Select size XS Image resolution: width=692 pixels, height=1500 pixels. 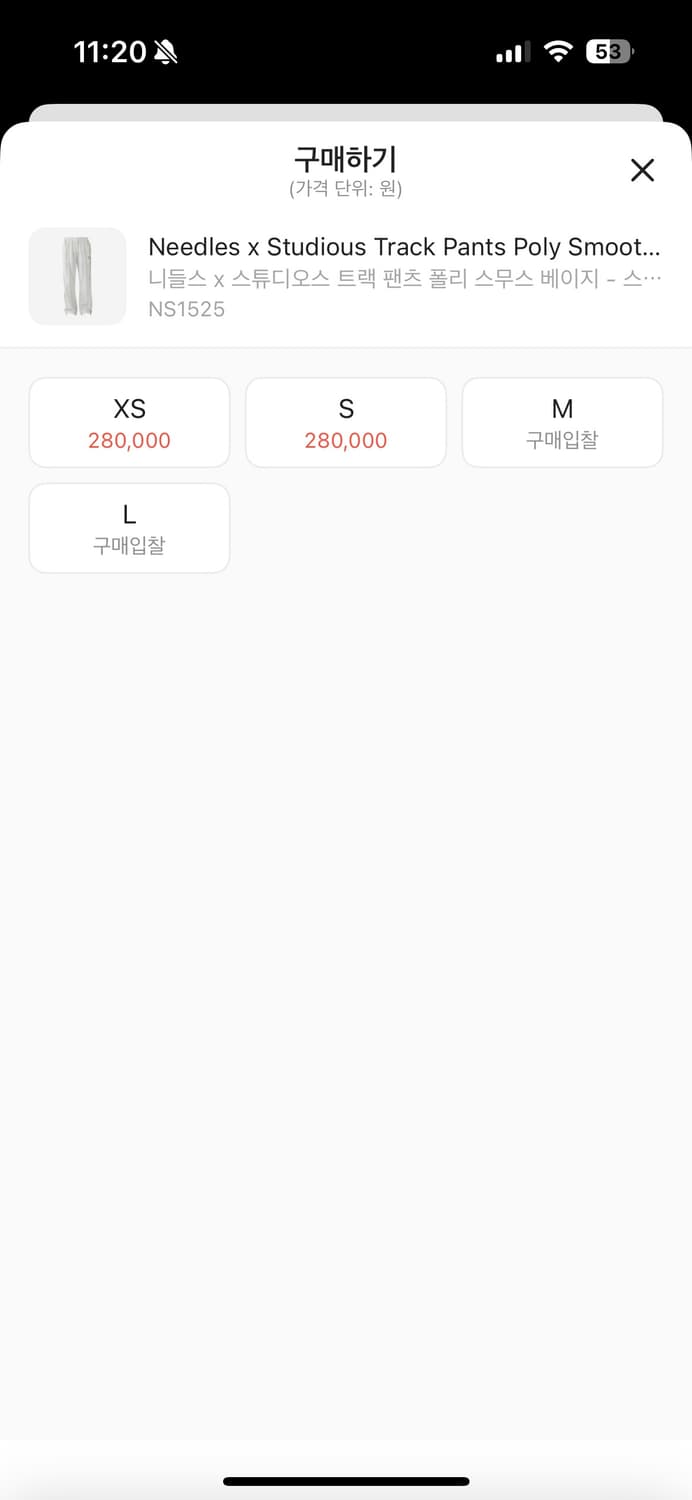coord(129,422)
